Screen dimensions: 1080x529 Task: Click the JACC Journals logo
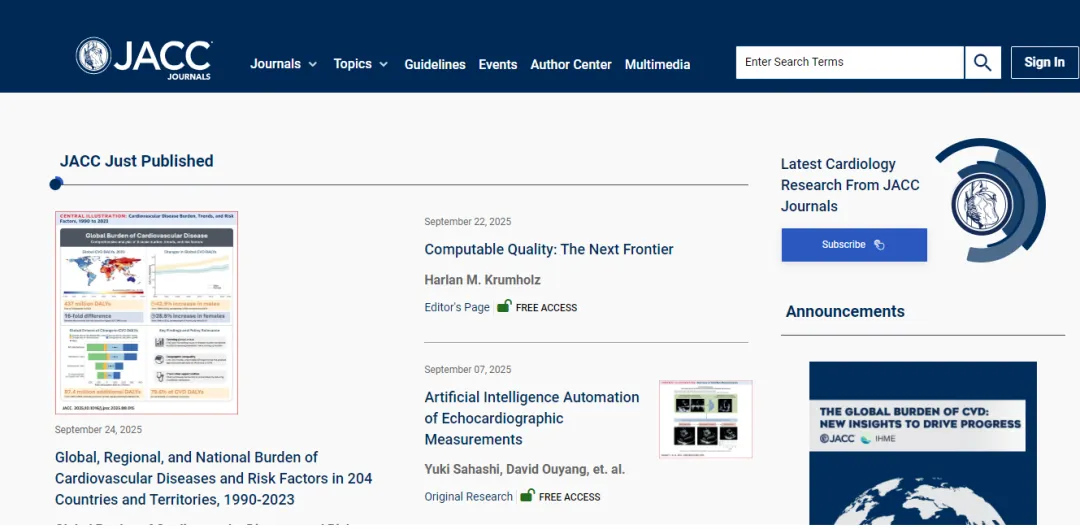pos(144,58)
